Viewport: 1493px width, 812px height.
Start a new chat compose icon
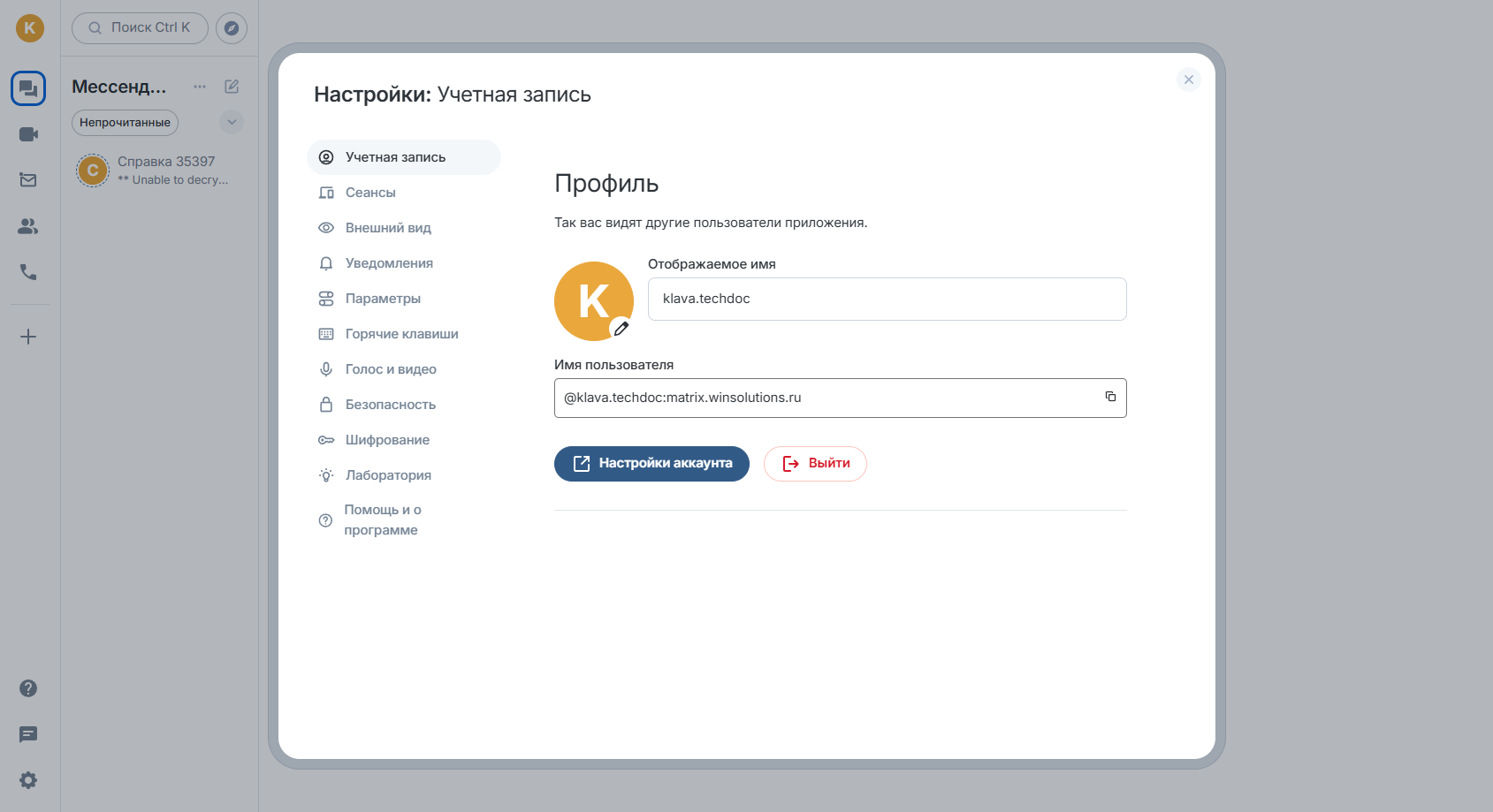232,87
